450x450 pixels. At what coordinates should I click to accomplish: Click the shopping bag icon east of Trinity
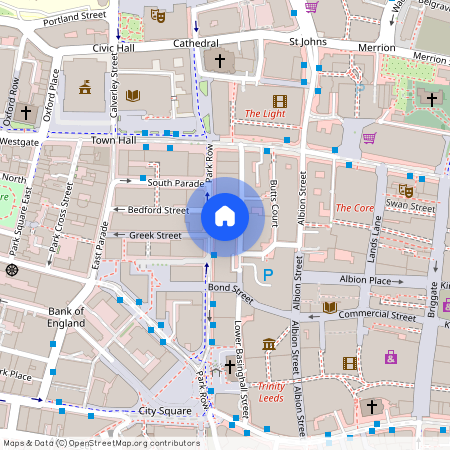coord(391,357)
